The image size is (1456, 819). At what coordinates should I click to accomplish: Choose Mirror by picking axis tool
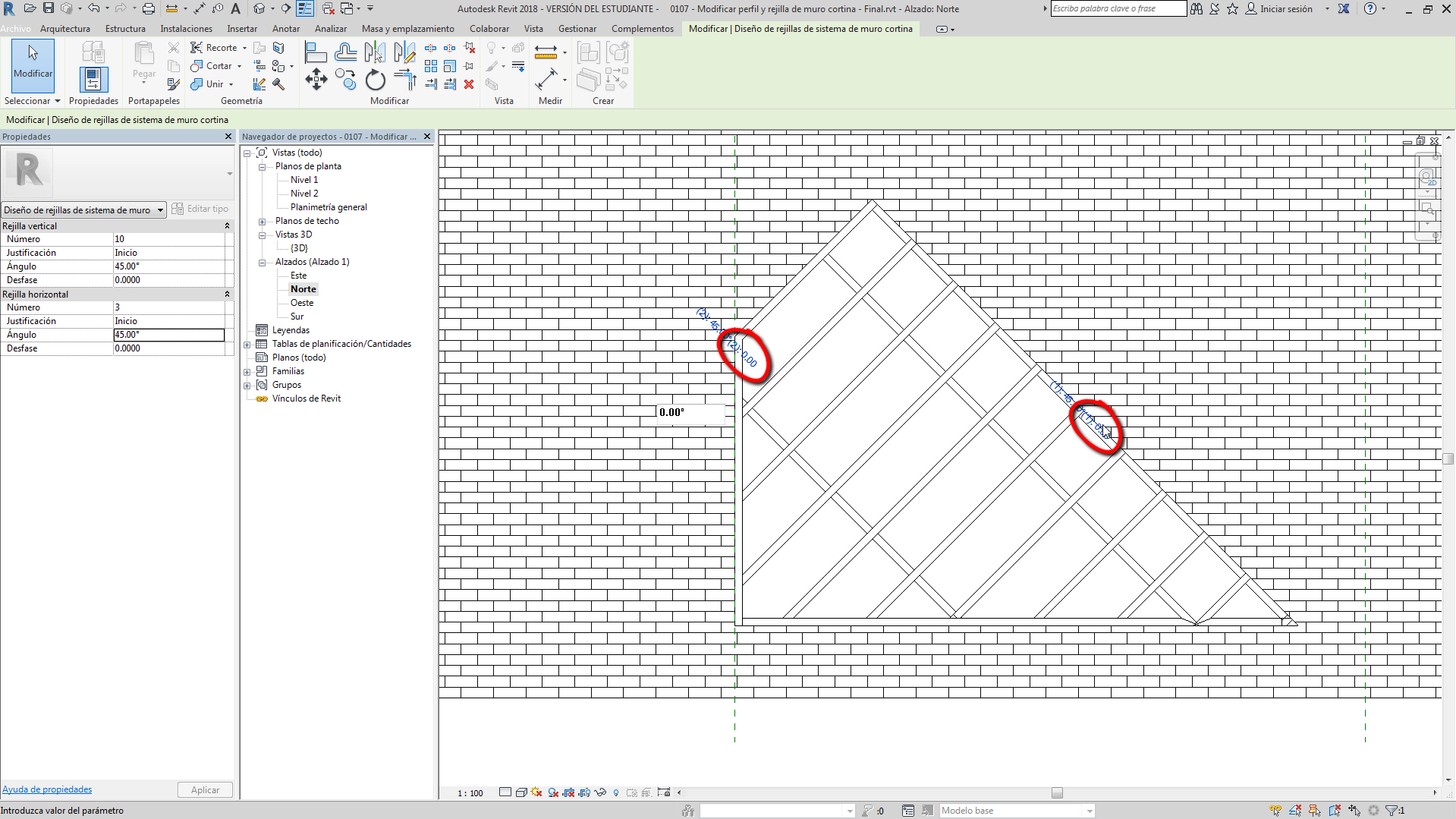[x=375, y=52]
